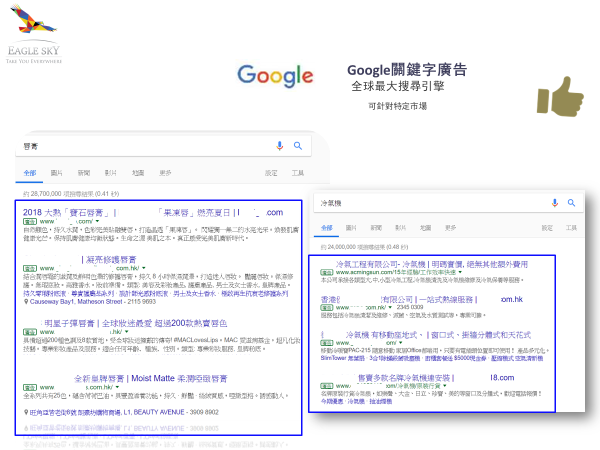Open the 明星子彈唇膏 全球妝迷最愛 ad headline

point(134,323)
